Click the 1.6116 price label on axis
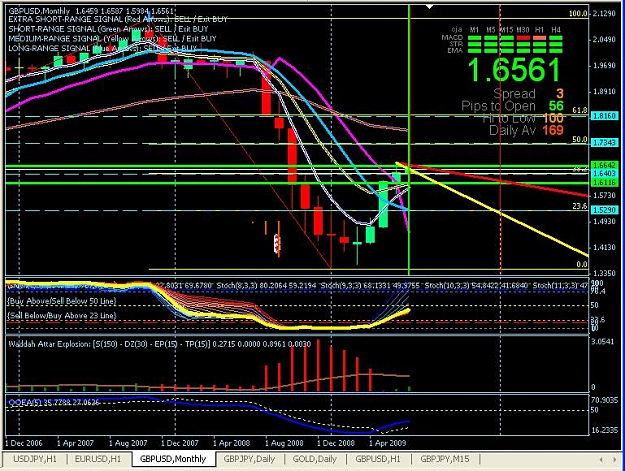Screen dimensions: 625x471 (x=604, y=182)
